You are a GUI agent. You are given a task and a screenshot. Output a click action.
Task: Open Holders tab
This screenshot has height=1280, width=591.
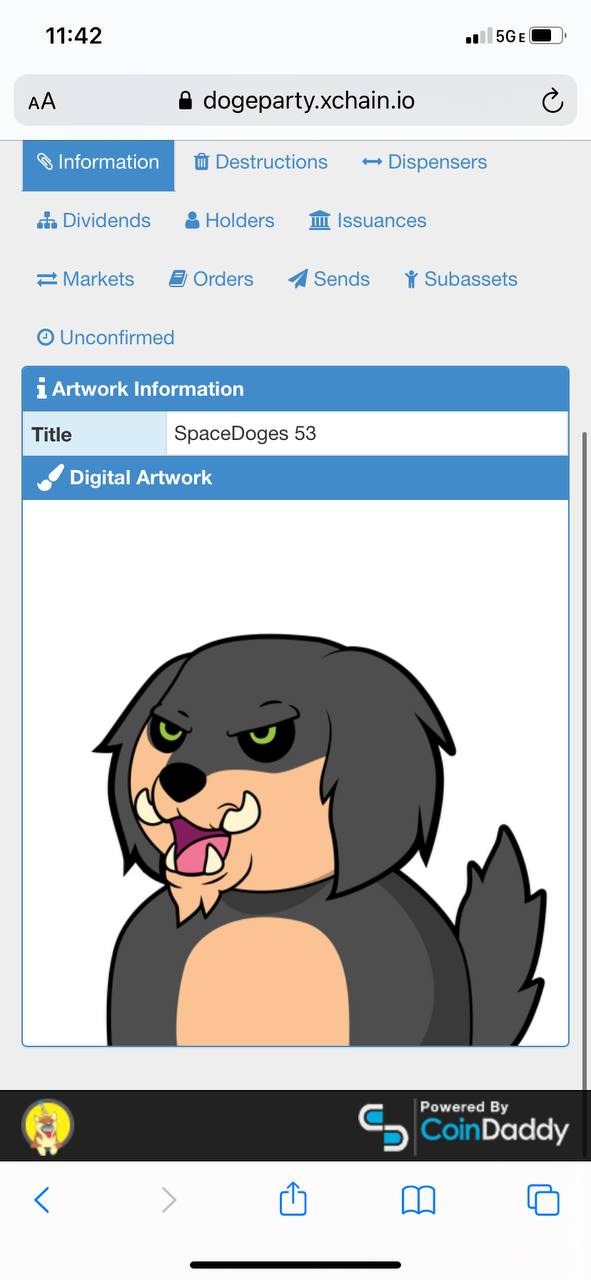pyautogui.click(x=229, y=221)
